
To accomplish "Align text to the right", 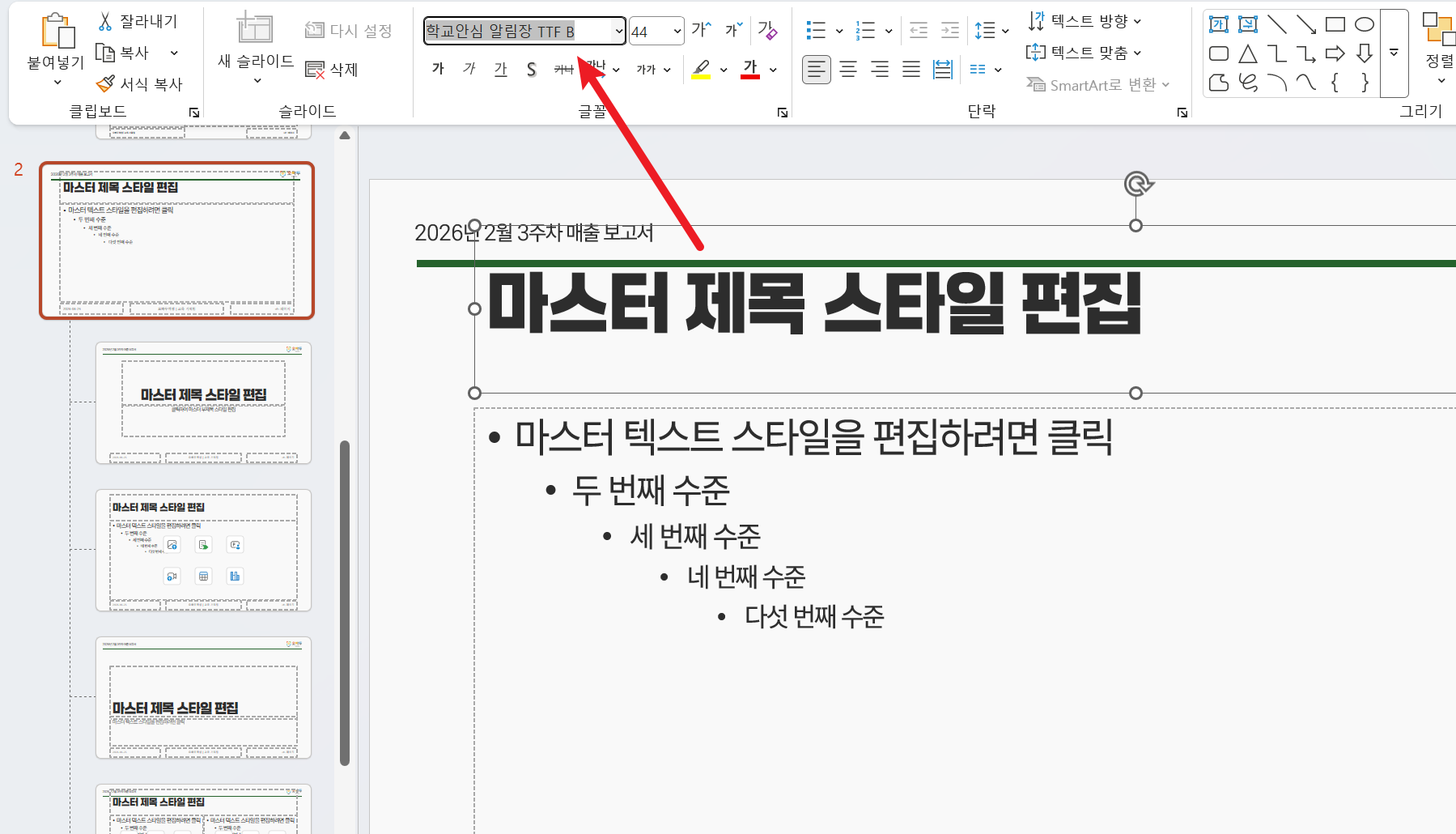I will tap(880, 70).
